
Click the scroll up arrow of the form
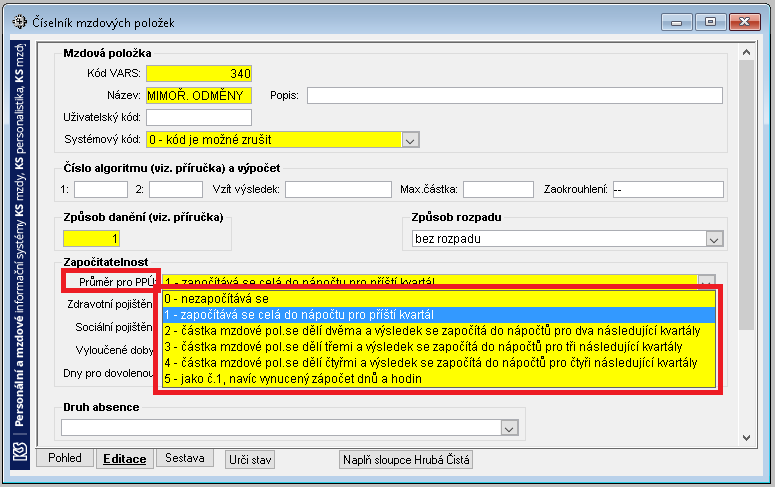(746, 52)
